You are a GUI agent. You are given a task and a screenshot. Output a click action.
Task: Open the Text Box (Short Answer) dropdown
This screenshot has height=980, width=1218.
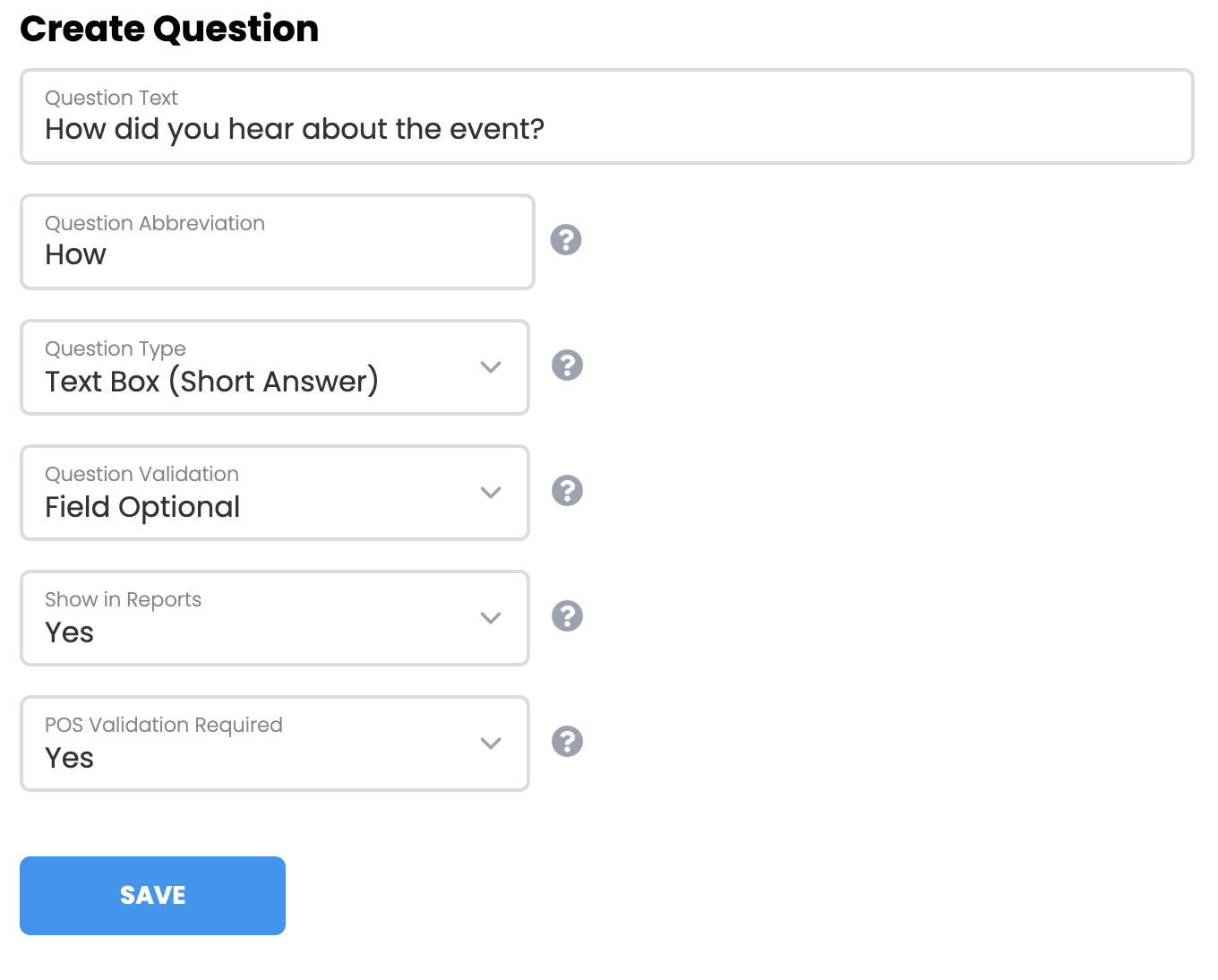[275, 367]
